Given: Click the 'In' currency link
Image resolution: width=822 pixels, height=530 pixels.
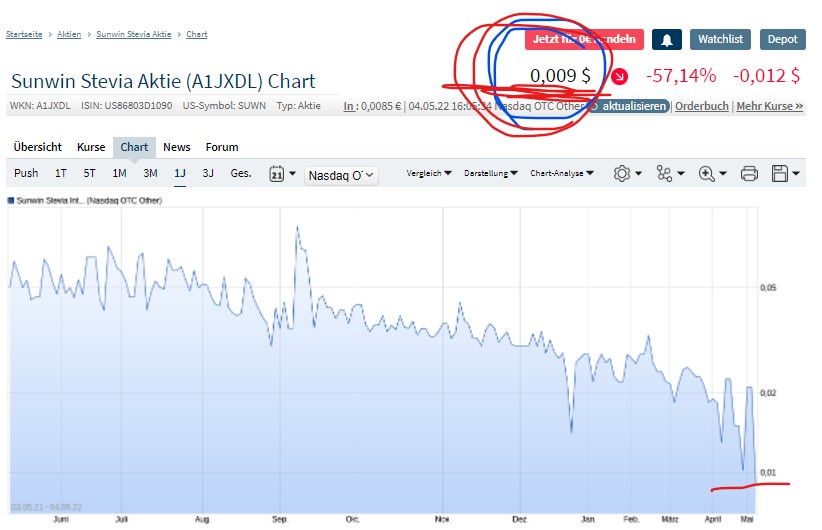Looking at the screenshot, I should (x=348, y=106).
